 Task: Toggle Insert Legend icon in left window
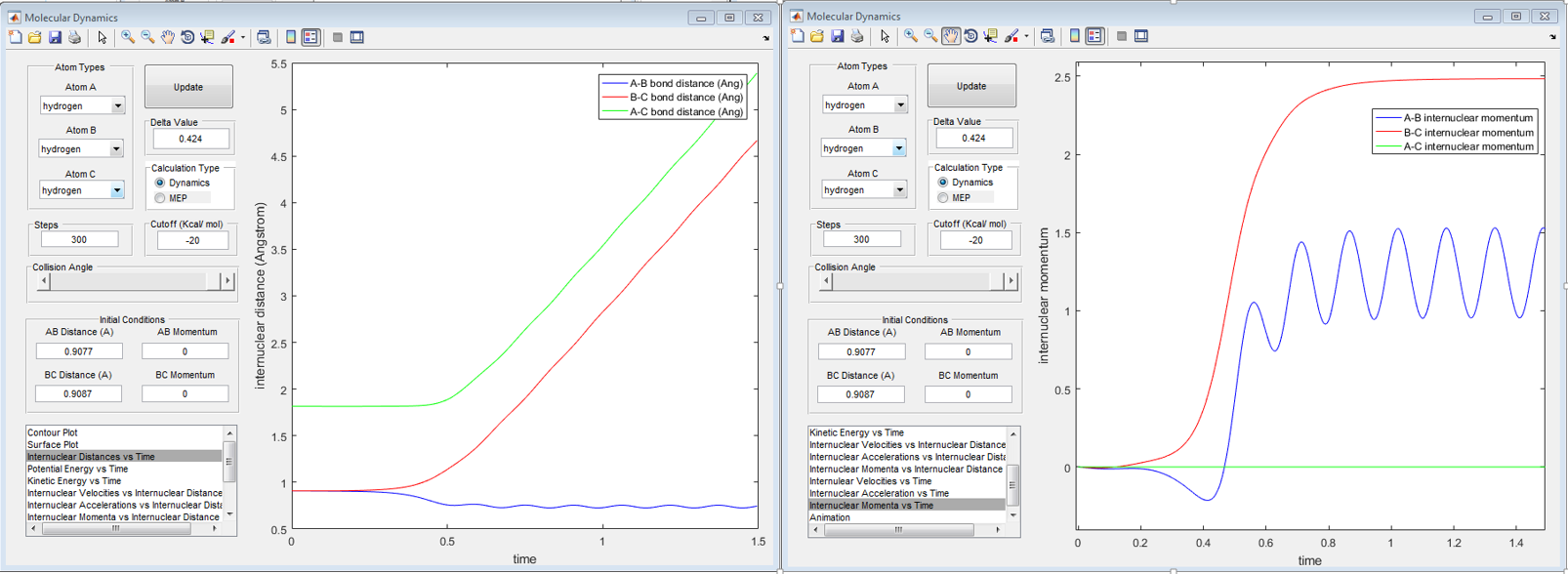tap(310, 37)
